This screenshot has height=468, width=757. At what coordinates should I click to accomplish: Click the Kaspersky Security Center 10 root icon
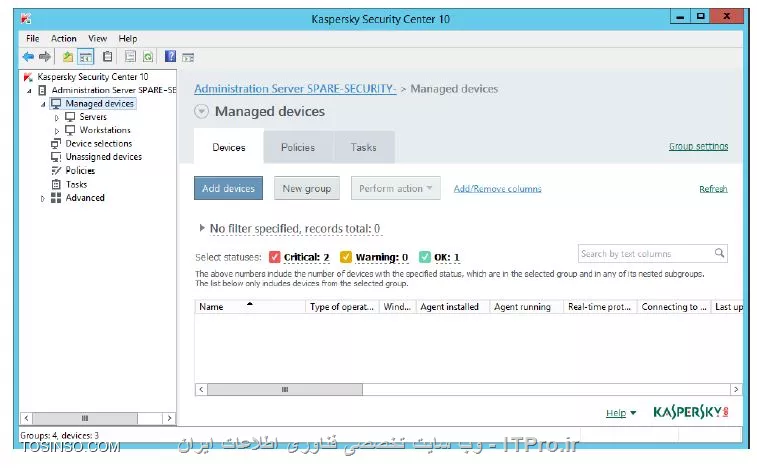point(28,77)
